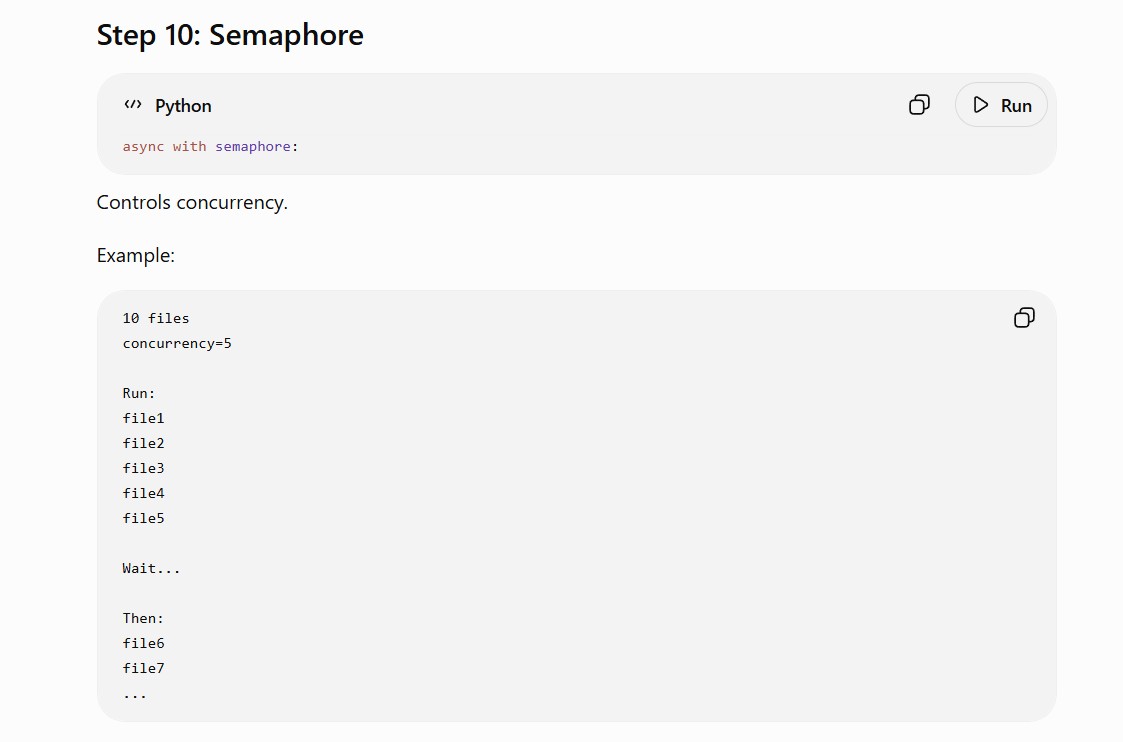Click the code brackets icon beside Python
Screen dimensions: 1123x742
pos(132,105)
